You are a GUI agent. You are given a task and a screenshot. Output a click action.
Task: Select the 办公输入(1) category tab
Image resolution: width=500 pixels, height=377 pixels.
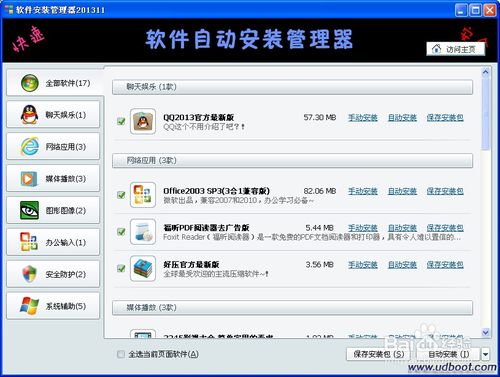[x=53, y=242]
